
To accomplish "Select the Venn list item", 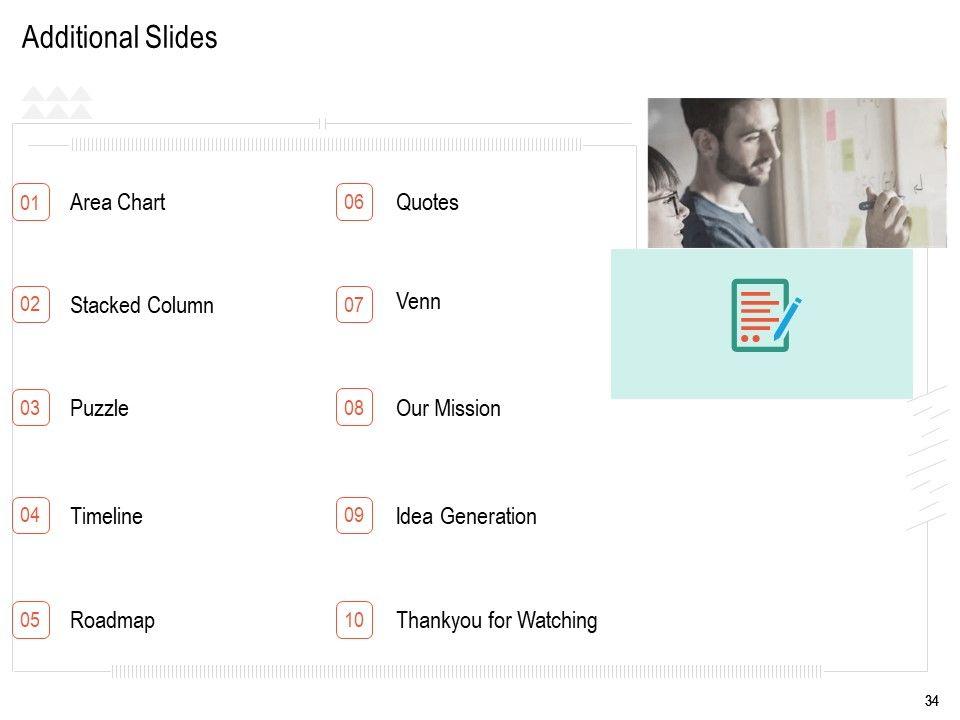I will (x=418, y=301).
